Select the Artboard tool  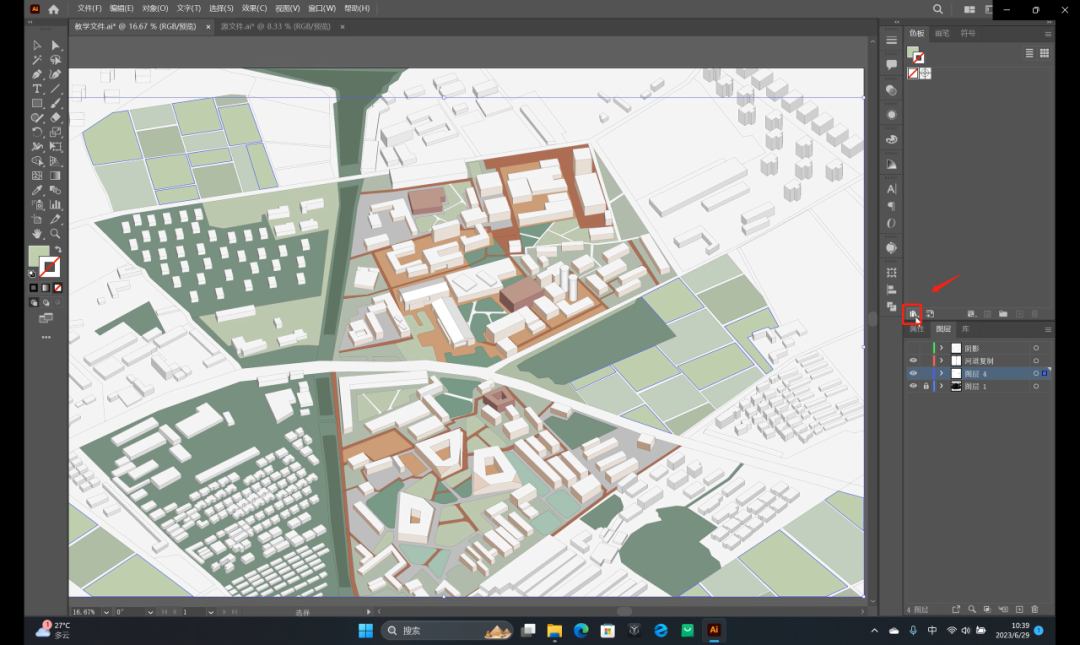37,219
